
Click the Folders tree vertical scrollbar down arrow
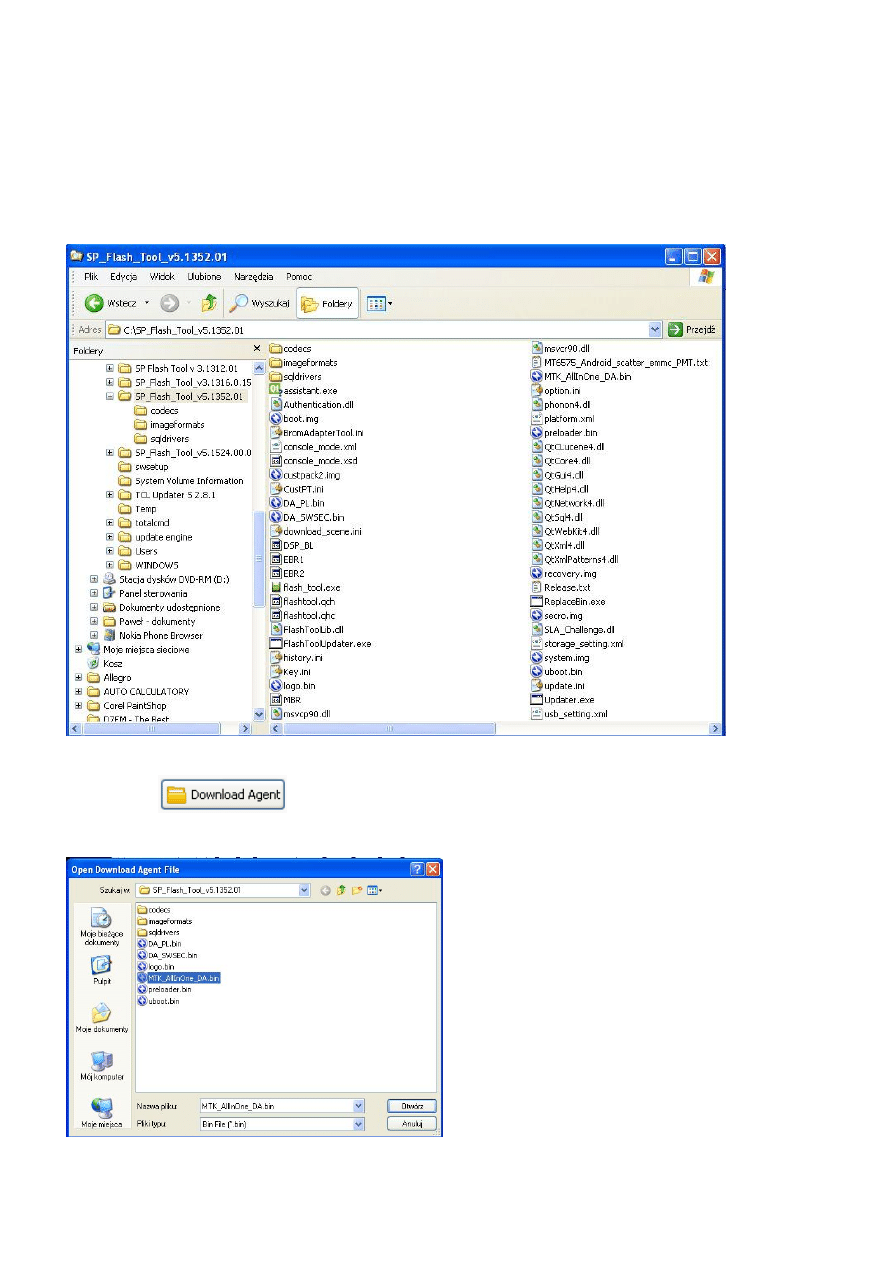[259, 714]
